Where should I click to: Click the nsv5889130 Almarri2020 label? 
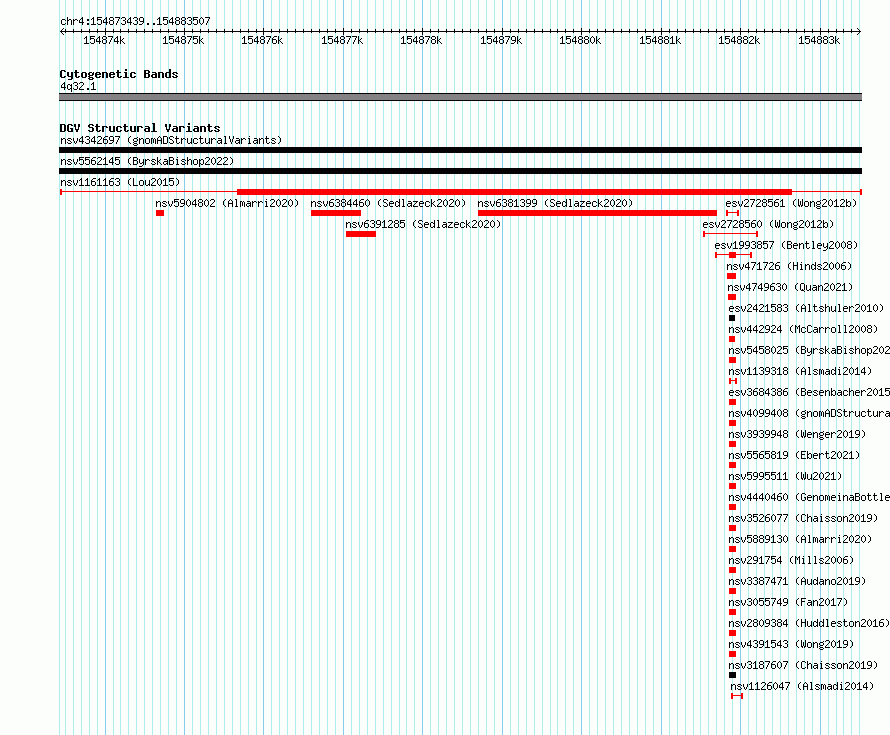coord(800,539)
